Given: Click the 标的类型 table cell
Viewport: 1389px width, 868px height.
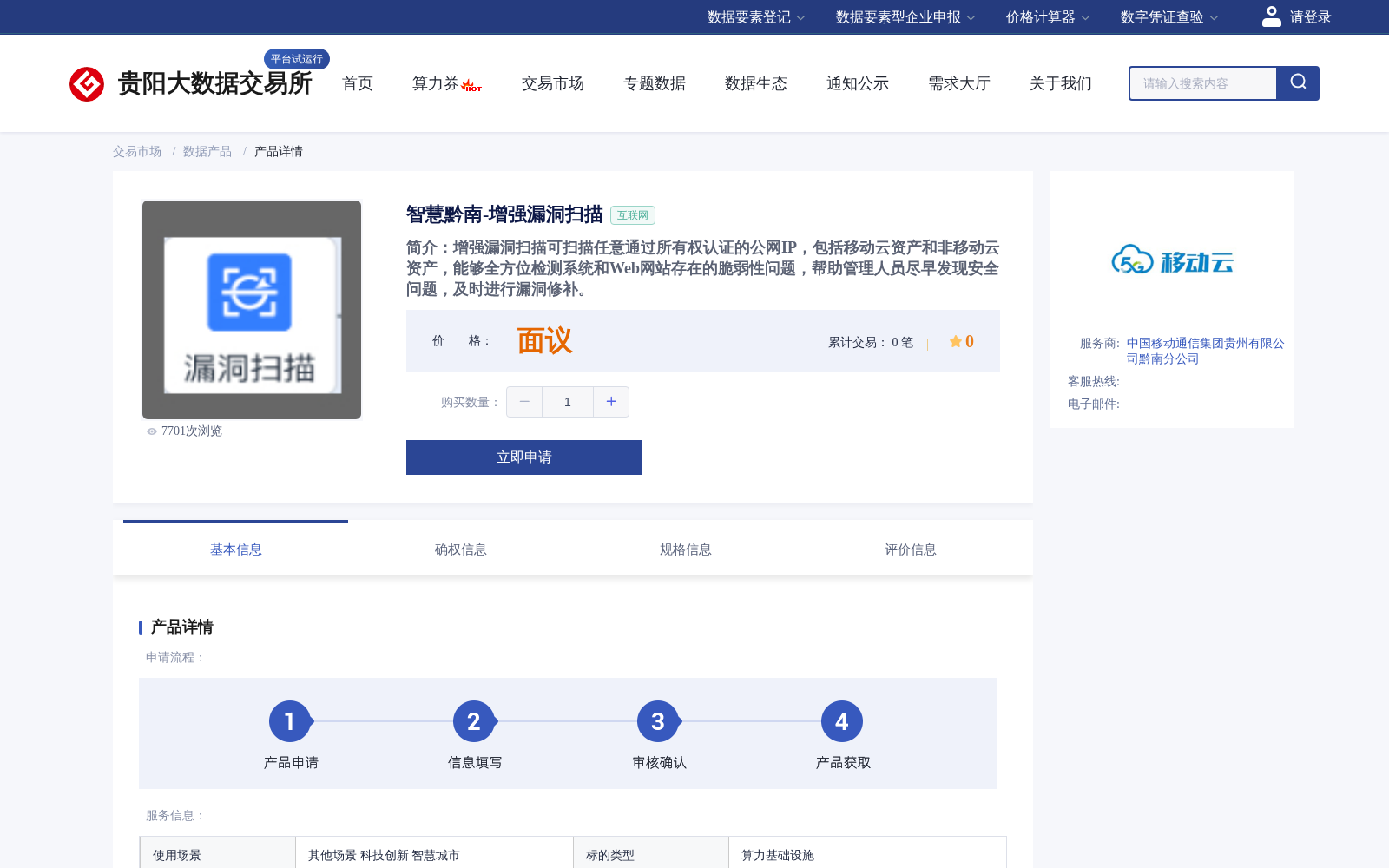Looking at the screenshot, I should [651, 852].
